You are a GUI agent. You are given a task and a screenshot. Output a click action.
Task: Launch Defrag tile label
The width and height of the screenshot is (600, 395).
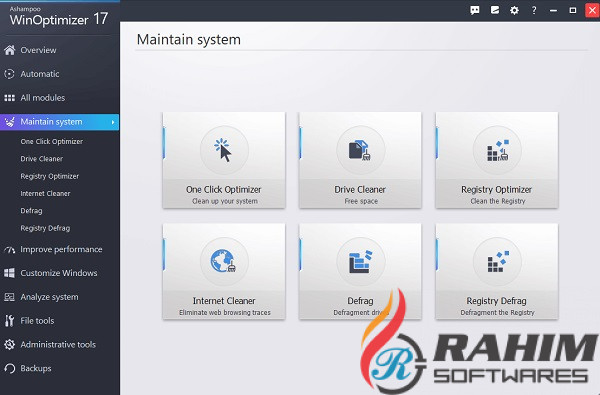(360, 301)
